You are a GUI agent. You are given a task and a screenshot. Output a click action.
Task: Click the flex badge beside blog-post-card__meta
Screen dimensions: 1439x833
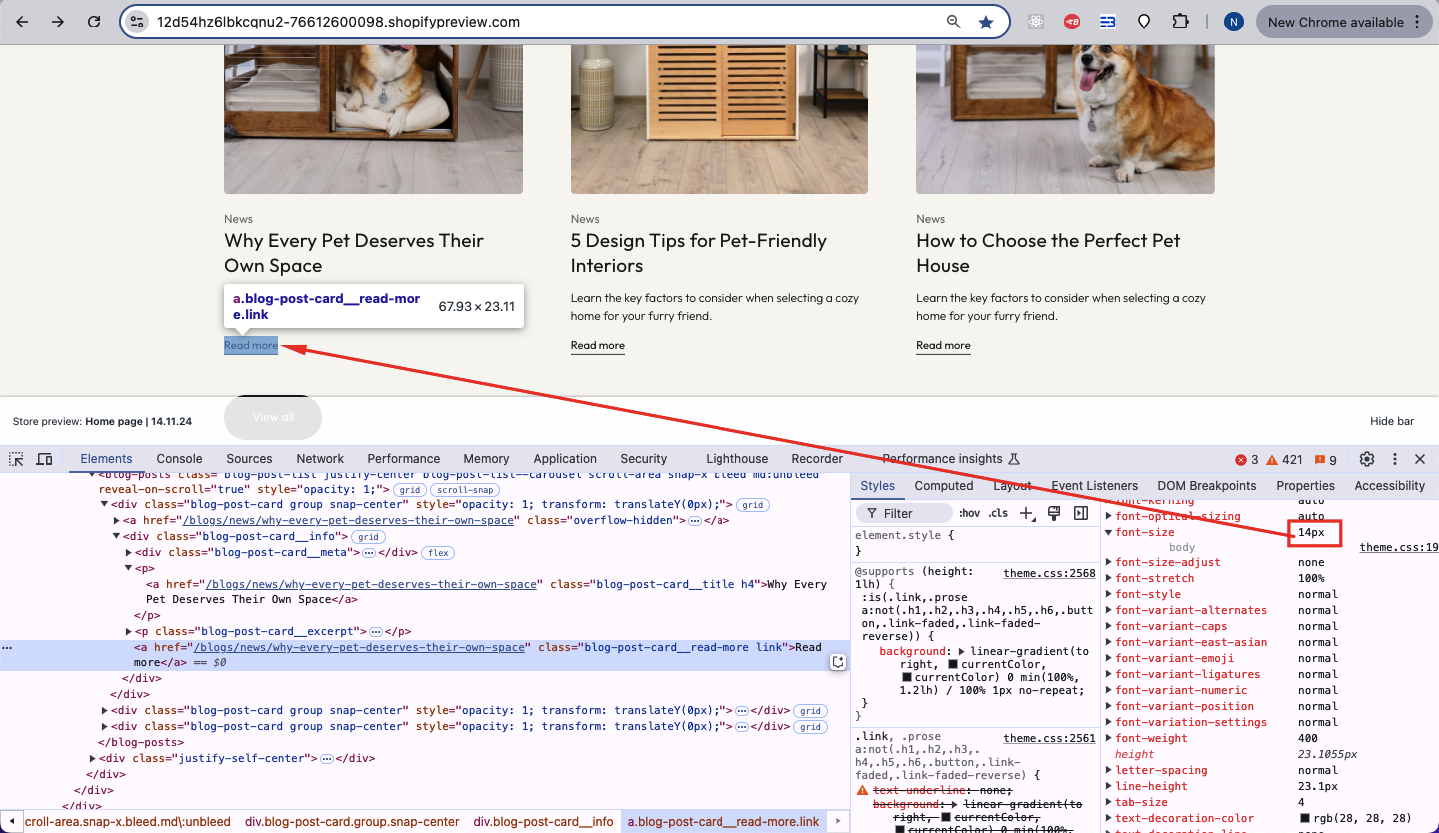click(437, 553)
